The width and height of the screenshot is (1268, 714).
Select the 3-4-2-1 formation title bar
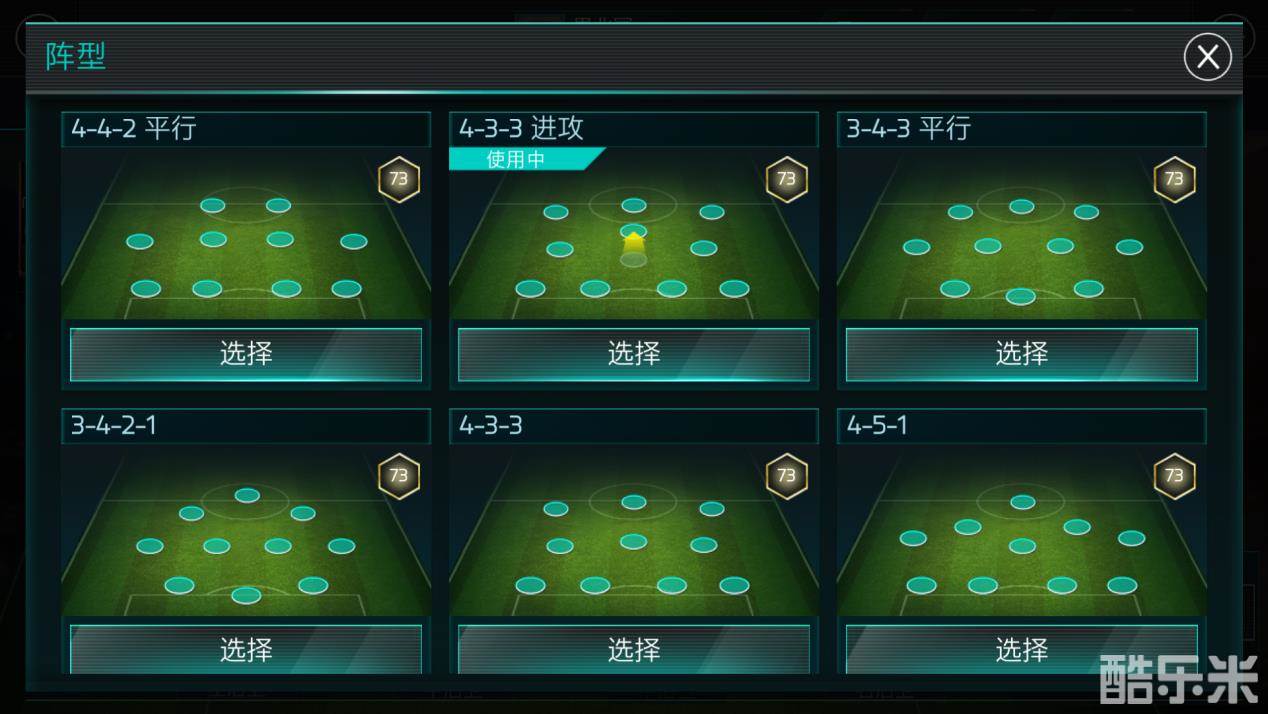246,426
